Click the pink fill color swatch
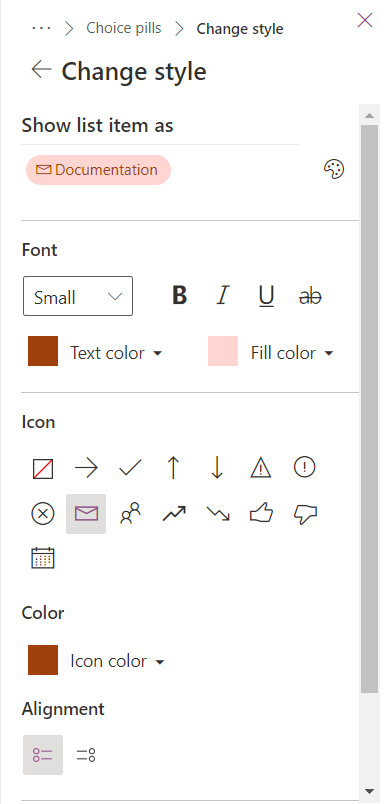384x804 pixels. (x=223, y=351)
